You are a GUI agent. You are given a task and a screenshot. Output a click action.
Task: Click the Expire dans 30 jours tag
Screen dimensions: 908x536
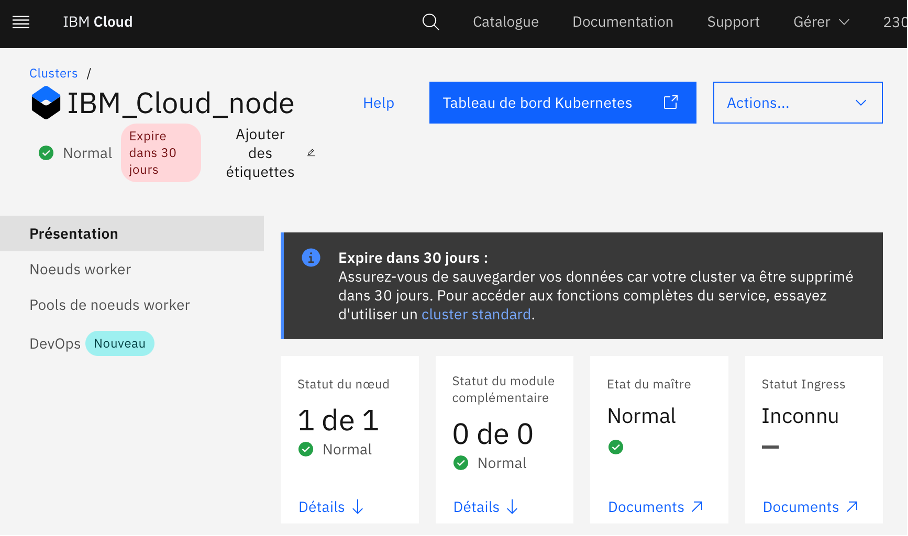[160, 153]
